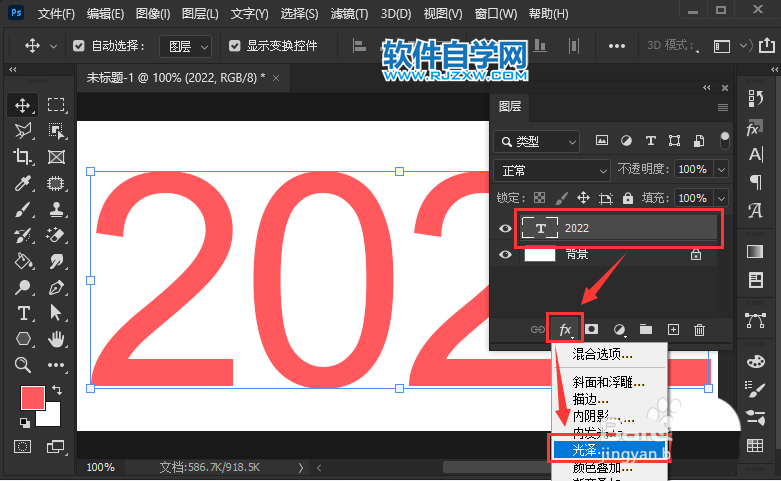Select the Move tool in toolbar
This screenshot has height=481, width=781.
pos(23,105)
